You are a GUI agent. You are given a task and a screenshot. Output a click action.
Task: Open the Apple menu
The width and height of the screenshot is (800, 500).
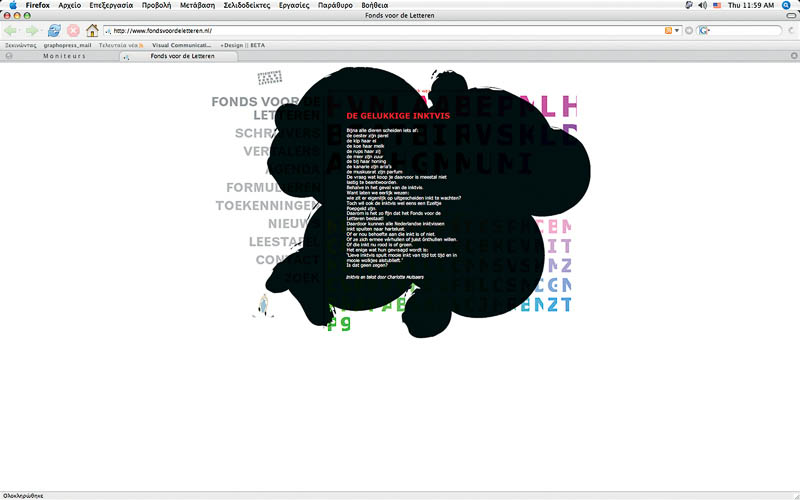click(13, 5)
